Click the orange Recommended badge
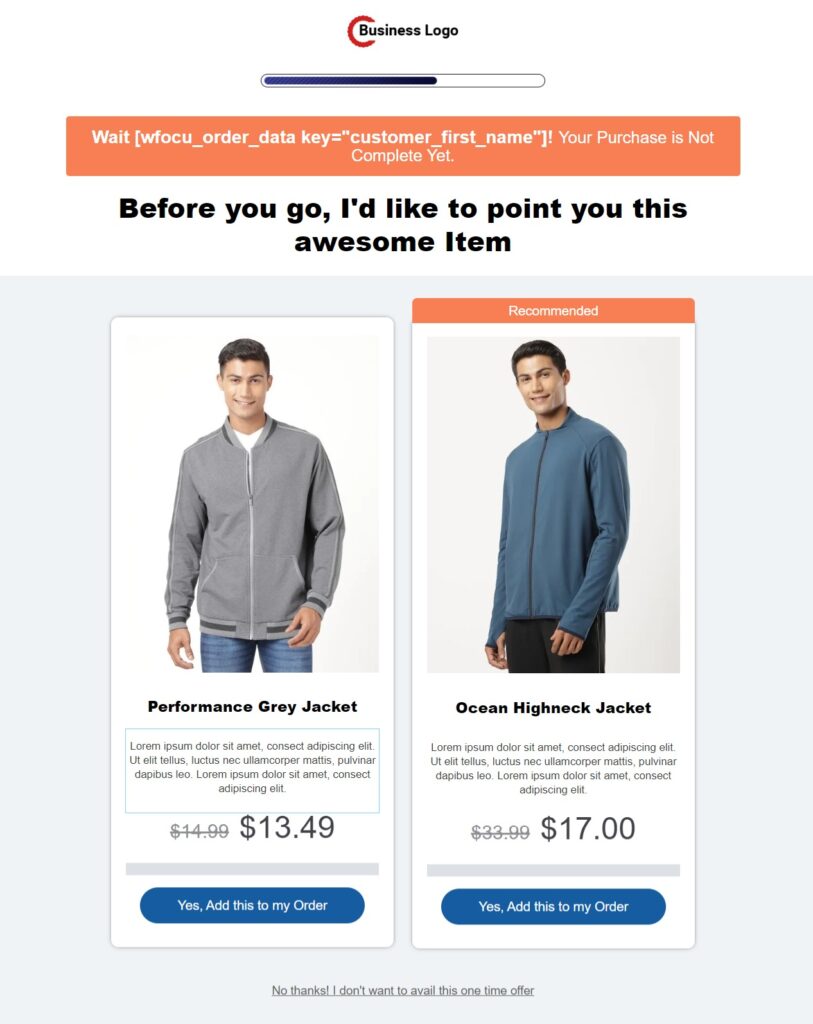Screen dimensions: 813x1024 pyautogui.click(x=553, y=311)
